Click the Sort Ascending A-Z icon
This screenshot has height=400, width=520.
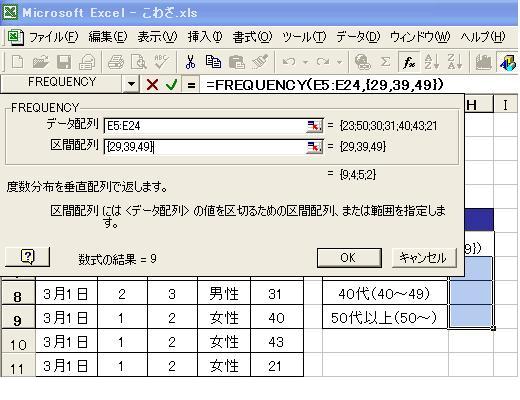click(x=432, y=62)
